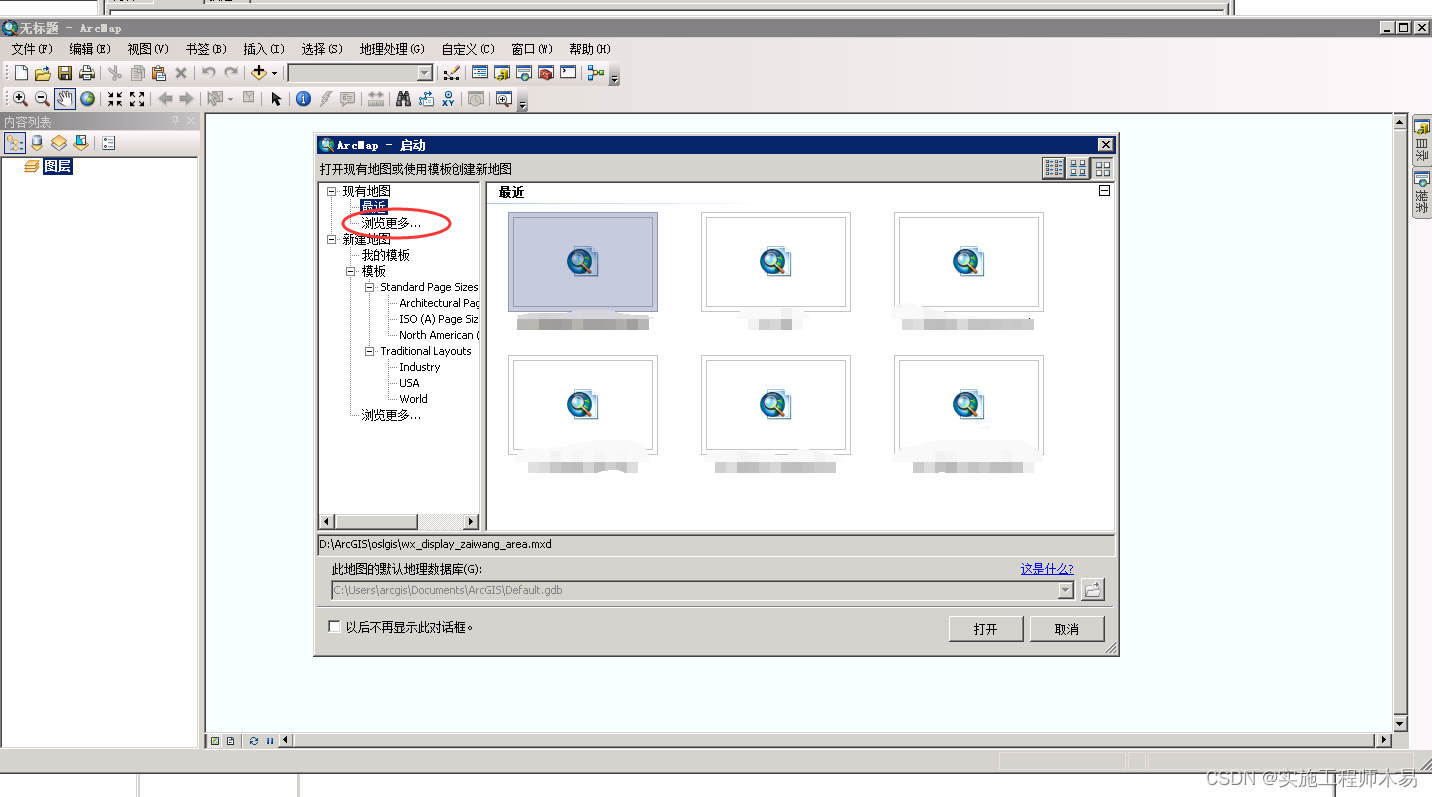Select the highlighted recent map thumbnail
The image size is (1432, 797).
tap(583, 262)
